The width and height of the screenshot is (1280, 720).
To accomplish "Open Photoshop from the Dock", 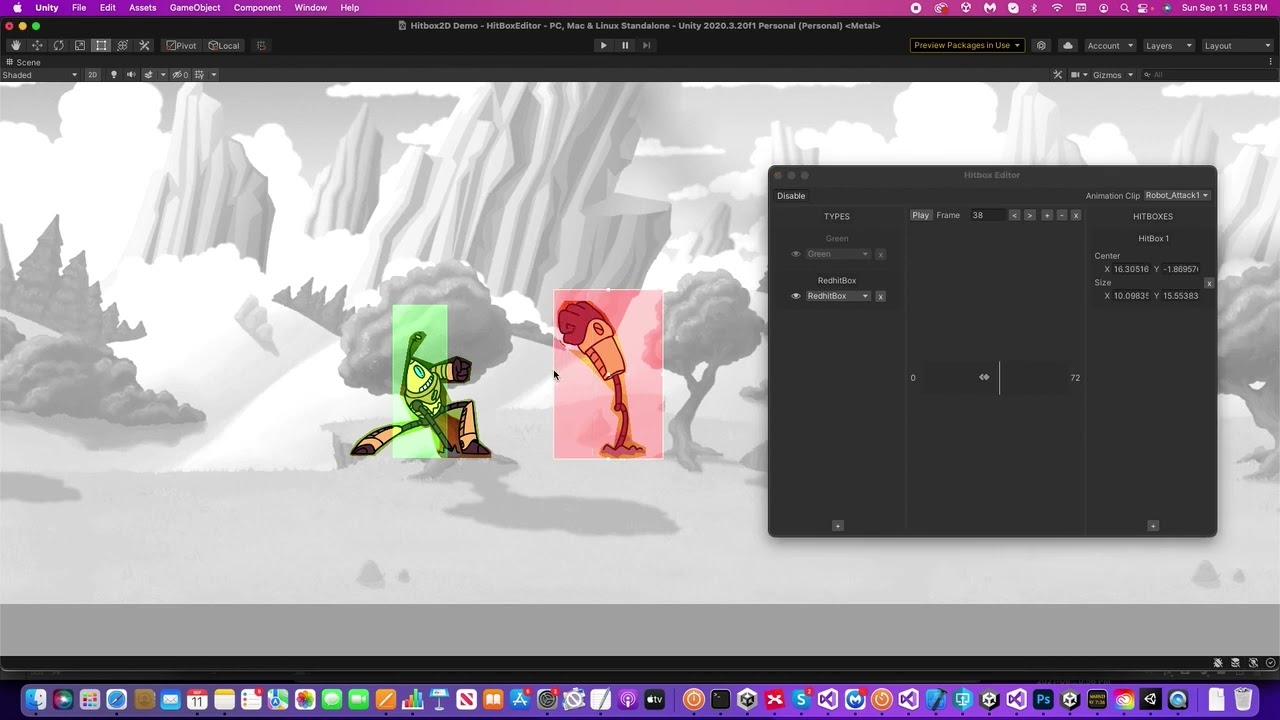I will (x=1043, y=700).
